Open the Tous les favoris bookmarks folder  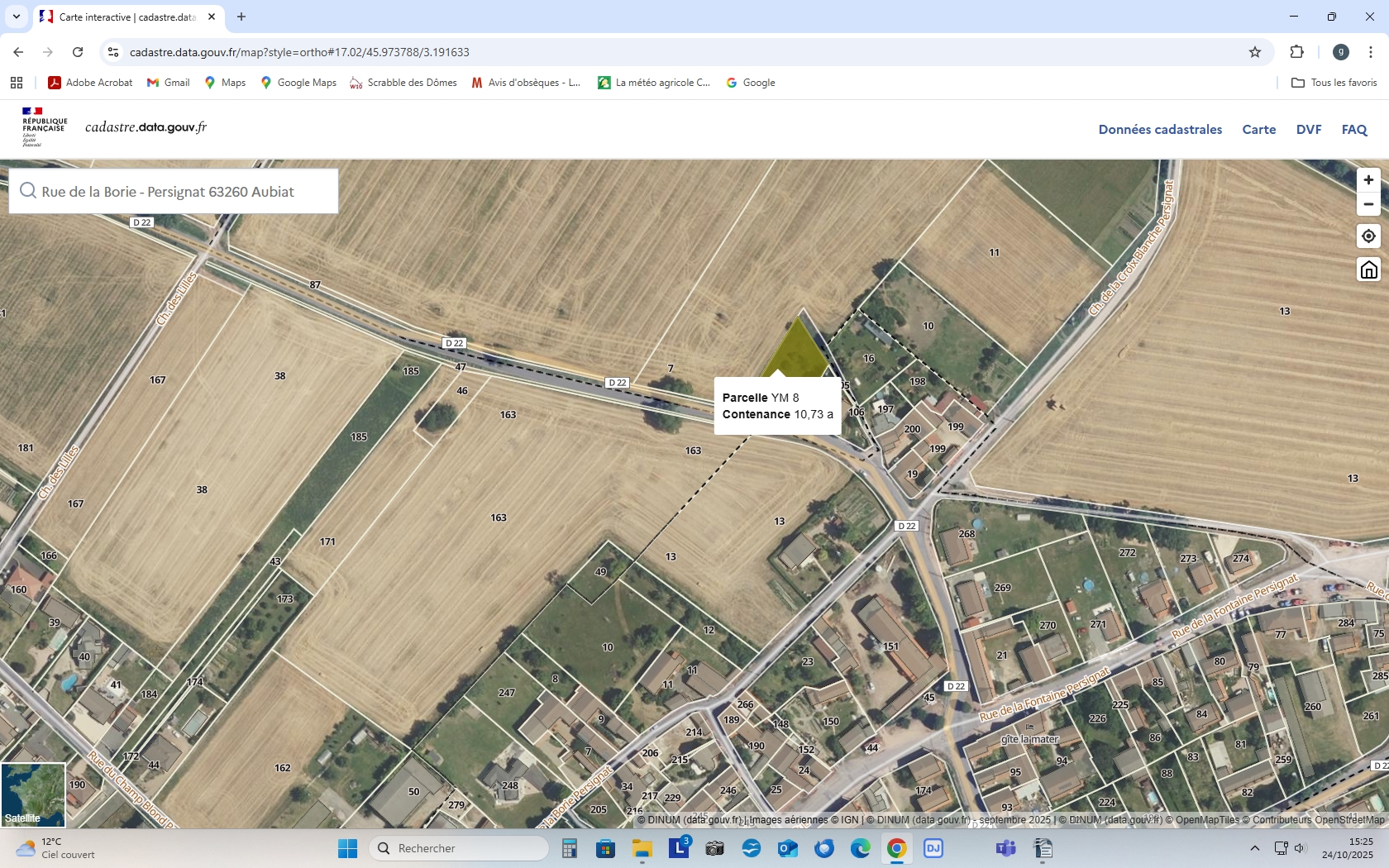point(1334,83)
